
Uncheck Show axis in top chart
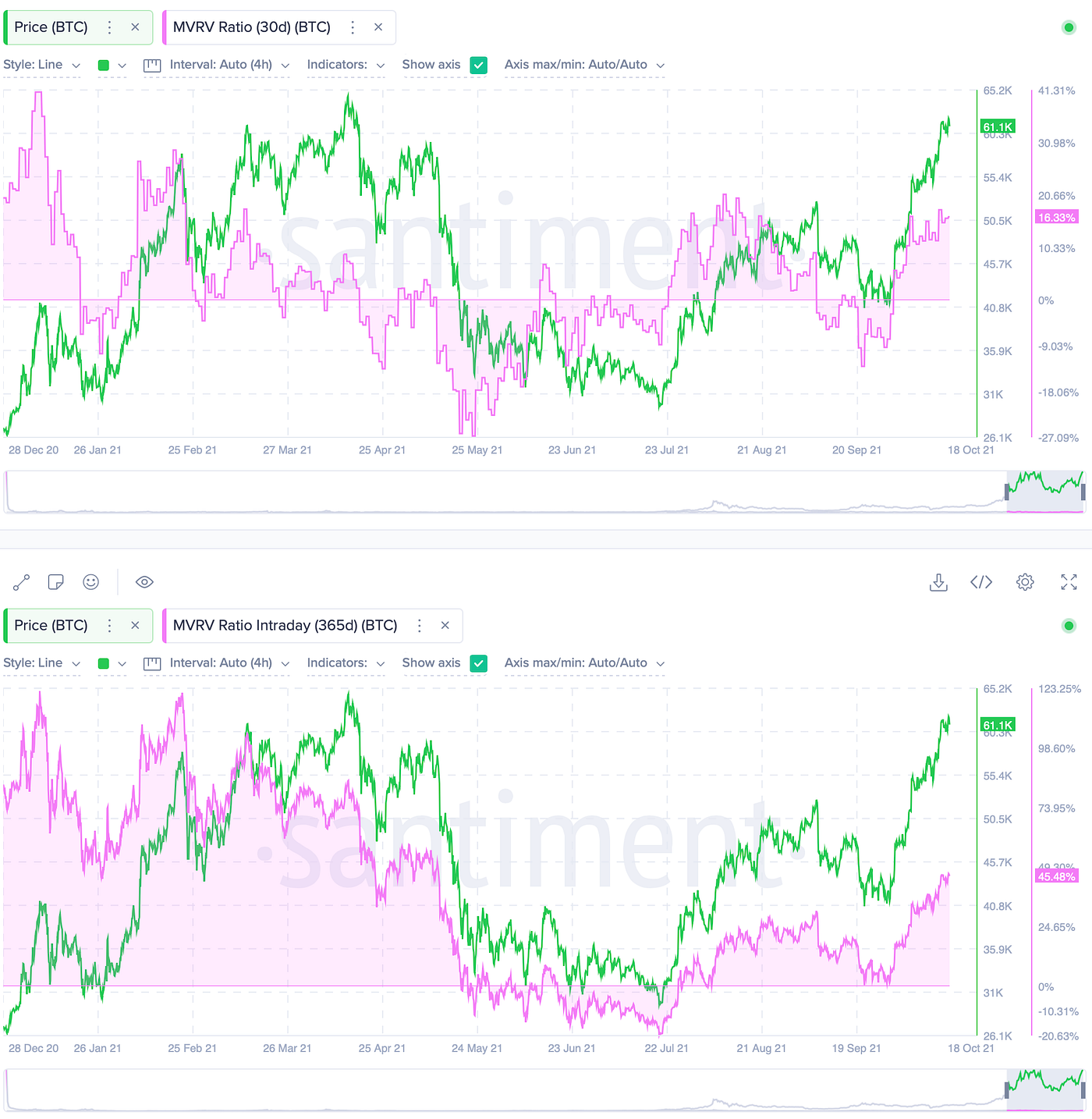479,66
